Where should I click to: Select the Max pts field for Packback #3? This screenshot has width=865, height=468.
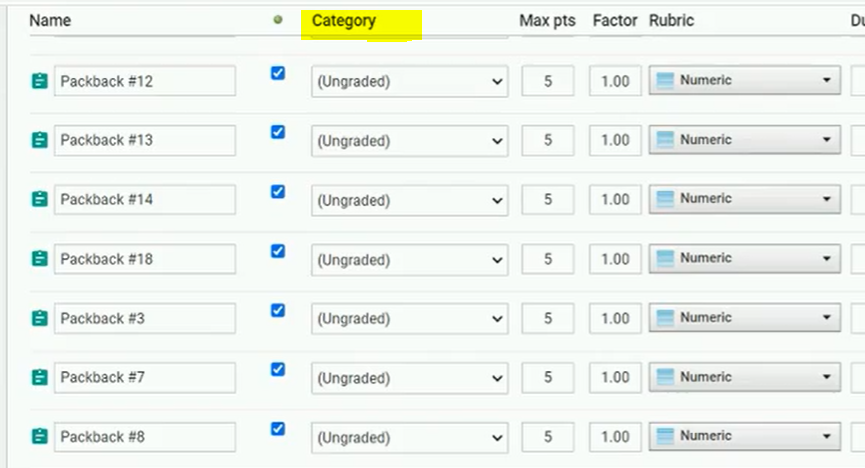click(548, 318)
